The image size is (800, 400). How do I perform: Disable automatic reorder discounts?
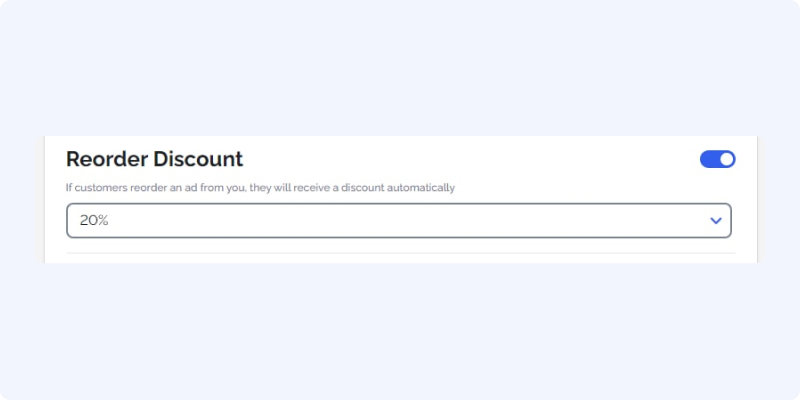[717, 159]
